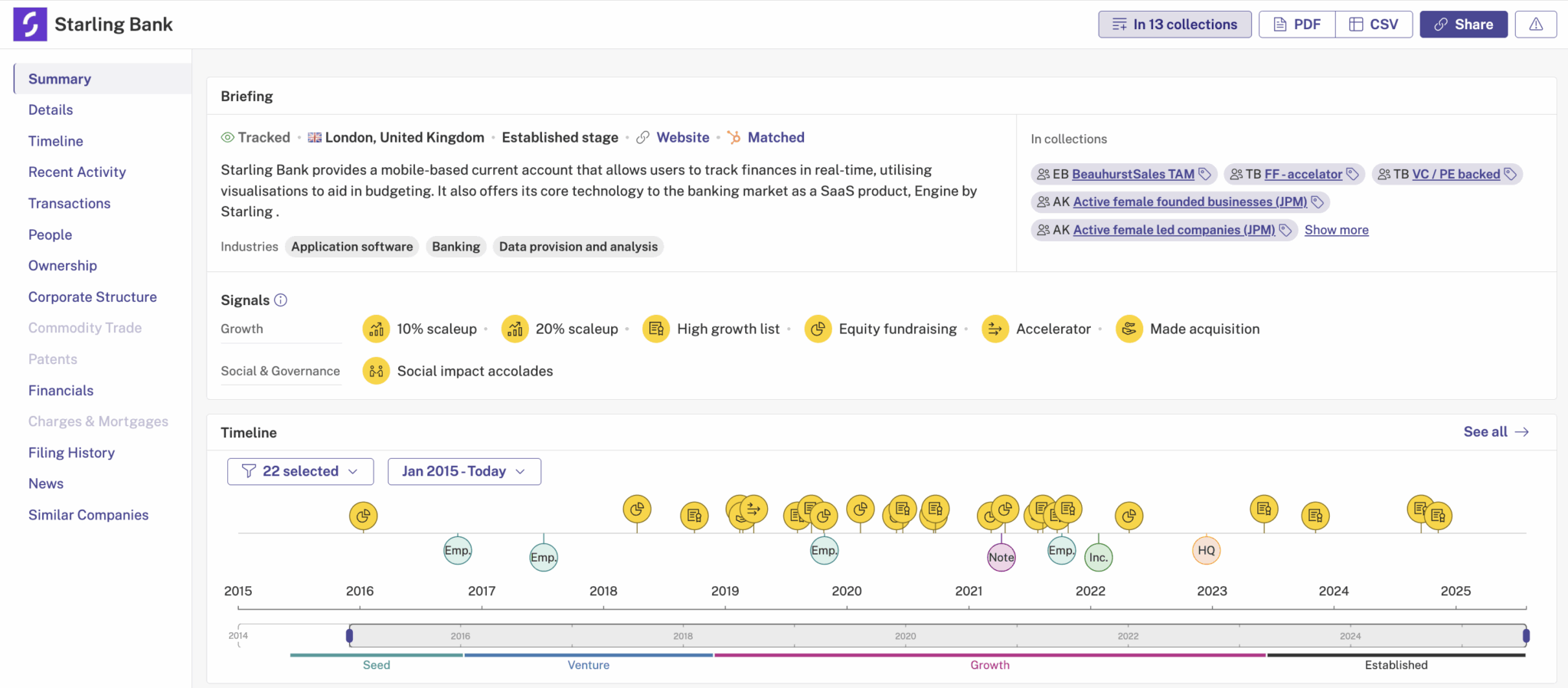Expand the Jan 2015 - Today date dropdown
Image resolution: width=1568 pixels, height=688 pixels.
click(464, 471)
